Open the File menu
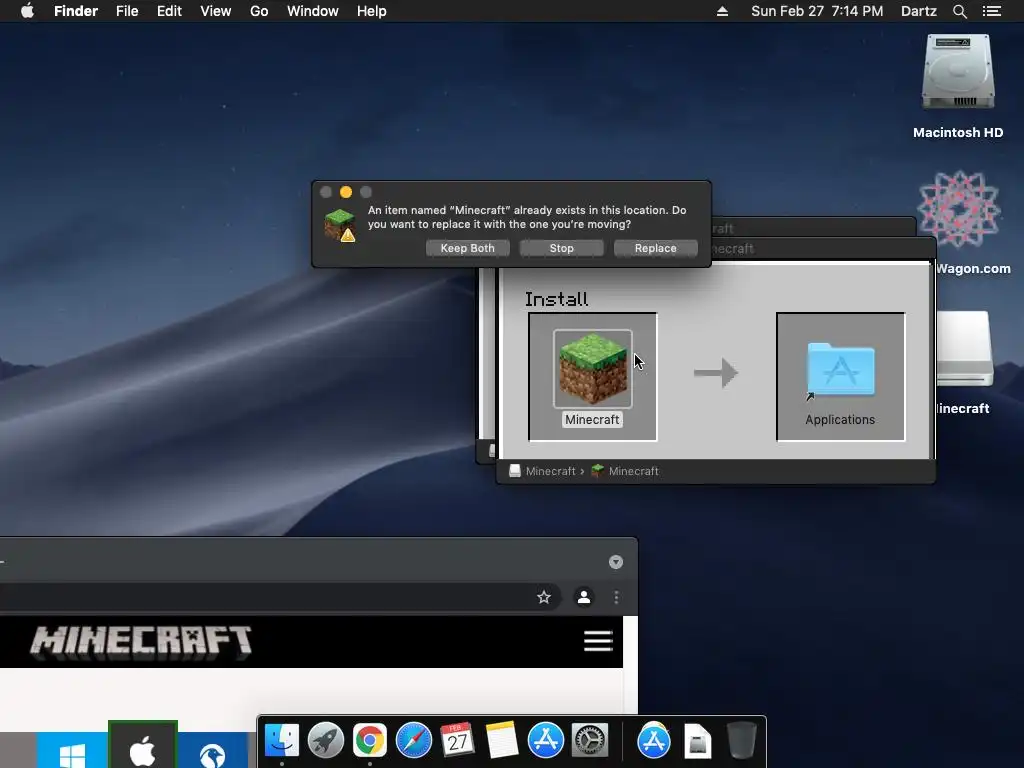1024x768 pixels. click(x=127, y=11)
